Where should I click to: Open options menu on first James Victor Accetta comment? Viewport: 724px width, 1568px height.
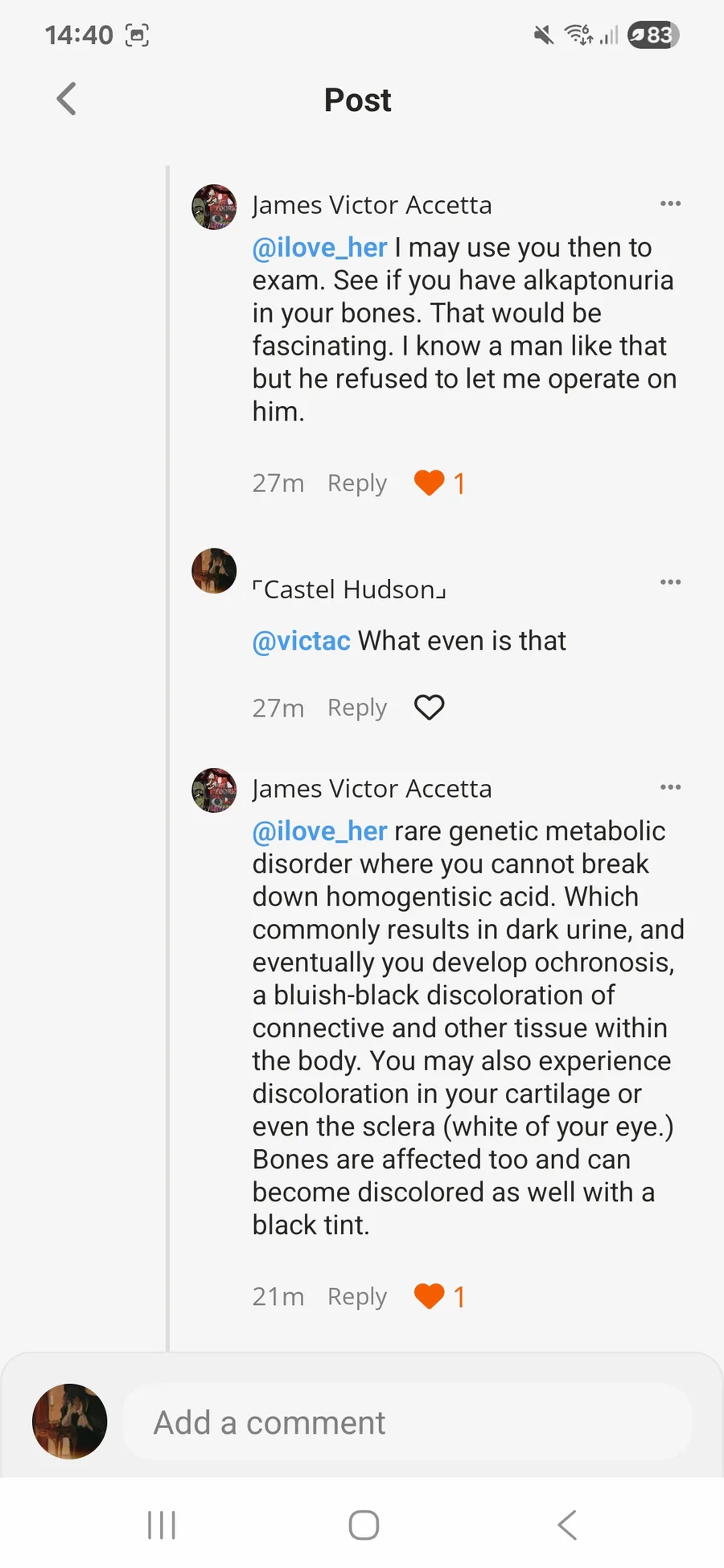click(670, 204)
